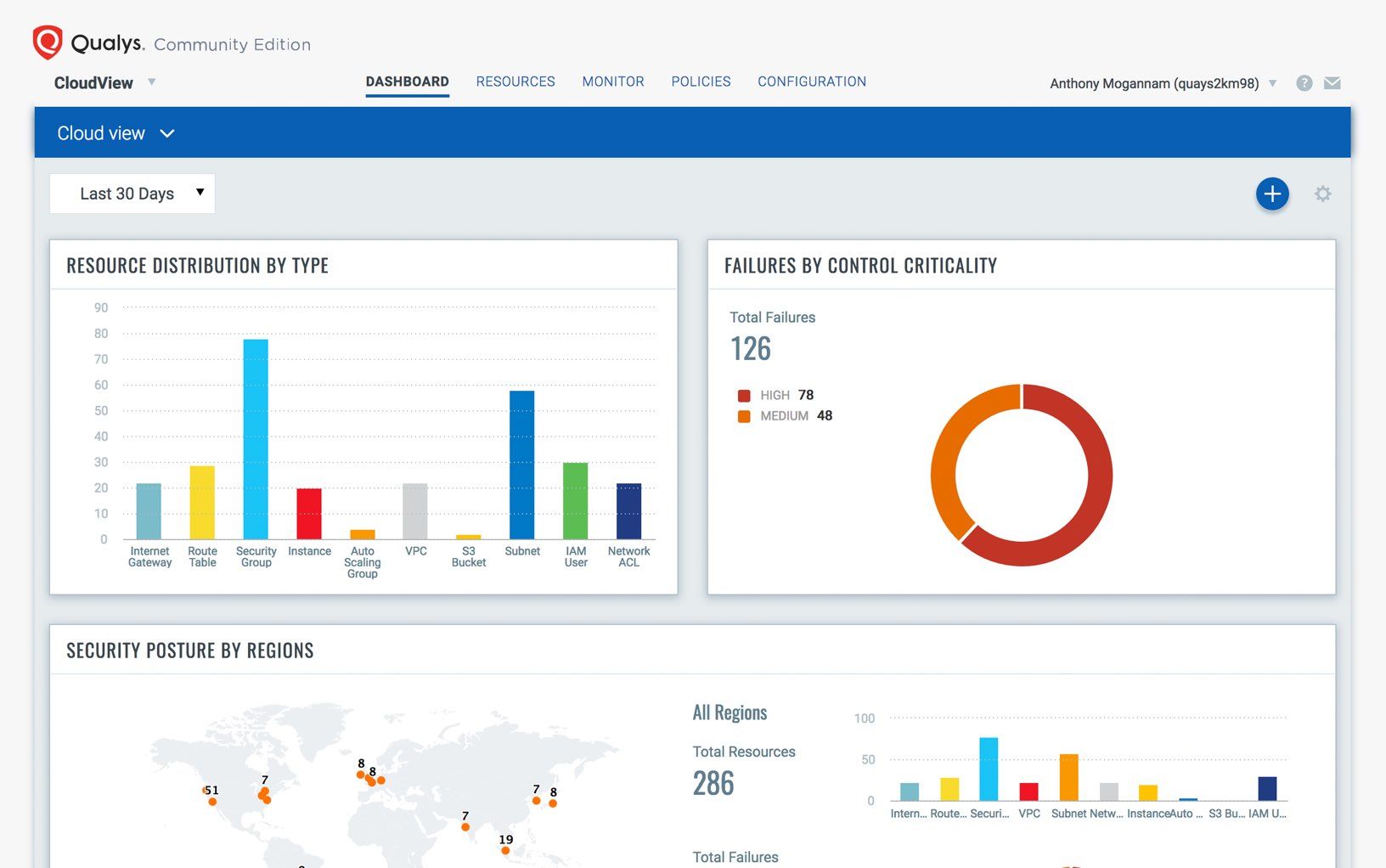Switch to the RESOURCES tab
The image size is (1386, 868).
coord(516,82)
